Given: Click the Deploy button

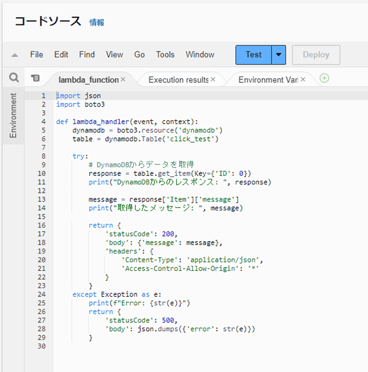Looking at the screenshot, I should tap(316, 55).
